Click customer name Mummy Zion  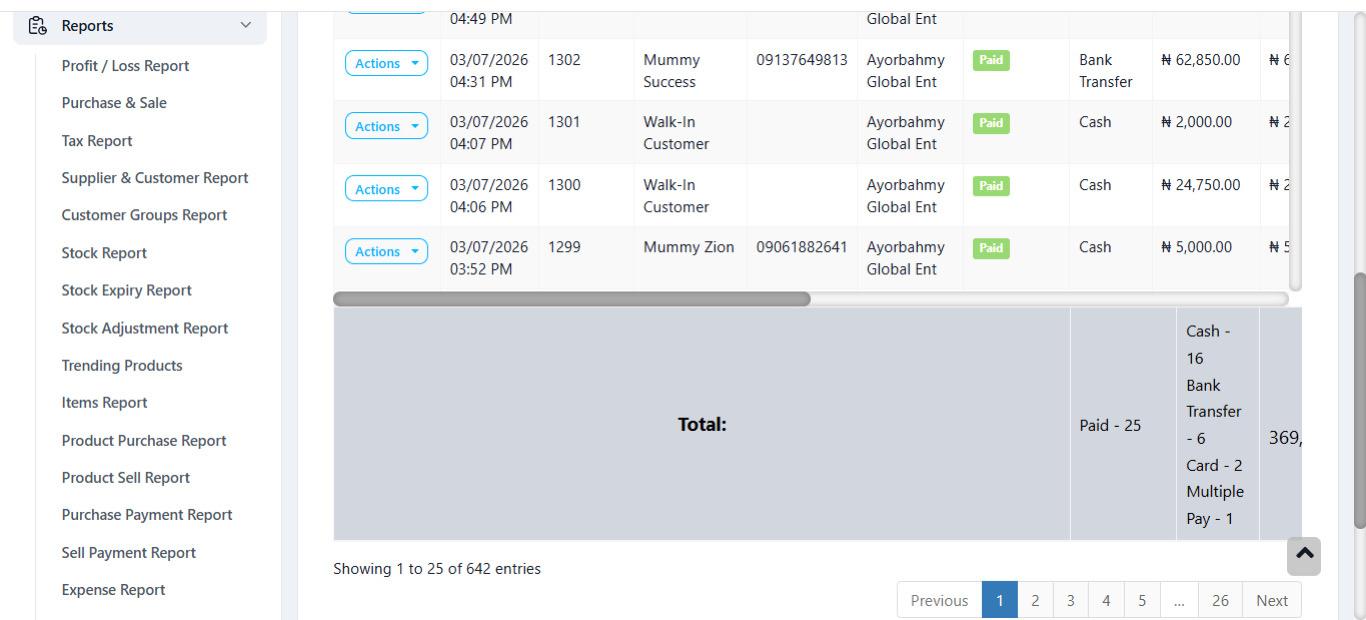tap(688, 247)
